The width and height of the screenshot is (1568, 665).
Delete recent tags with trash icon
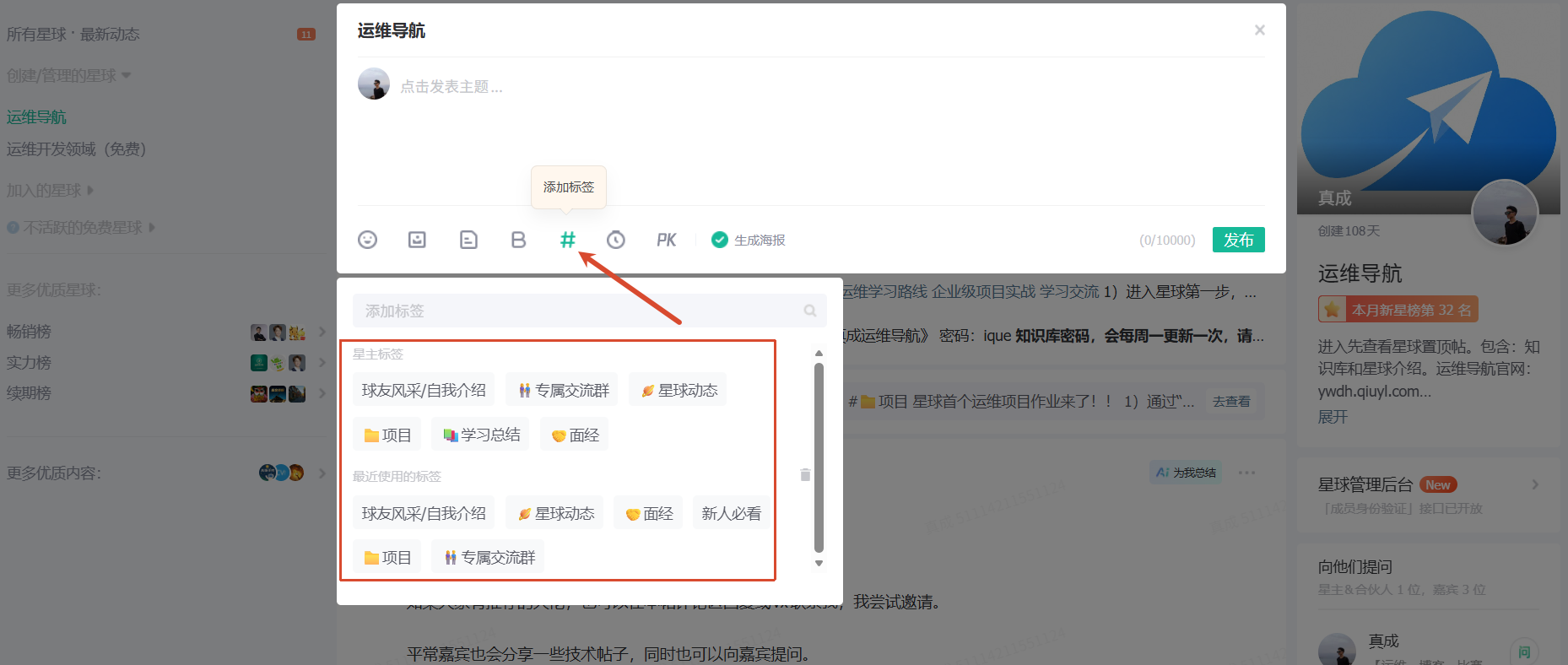pyautogui.click(x=805, y=475)
